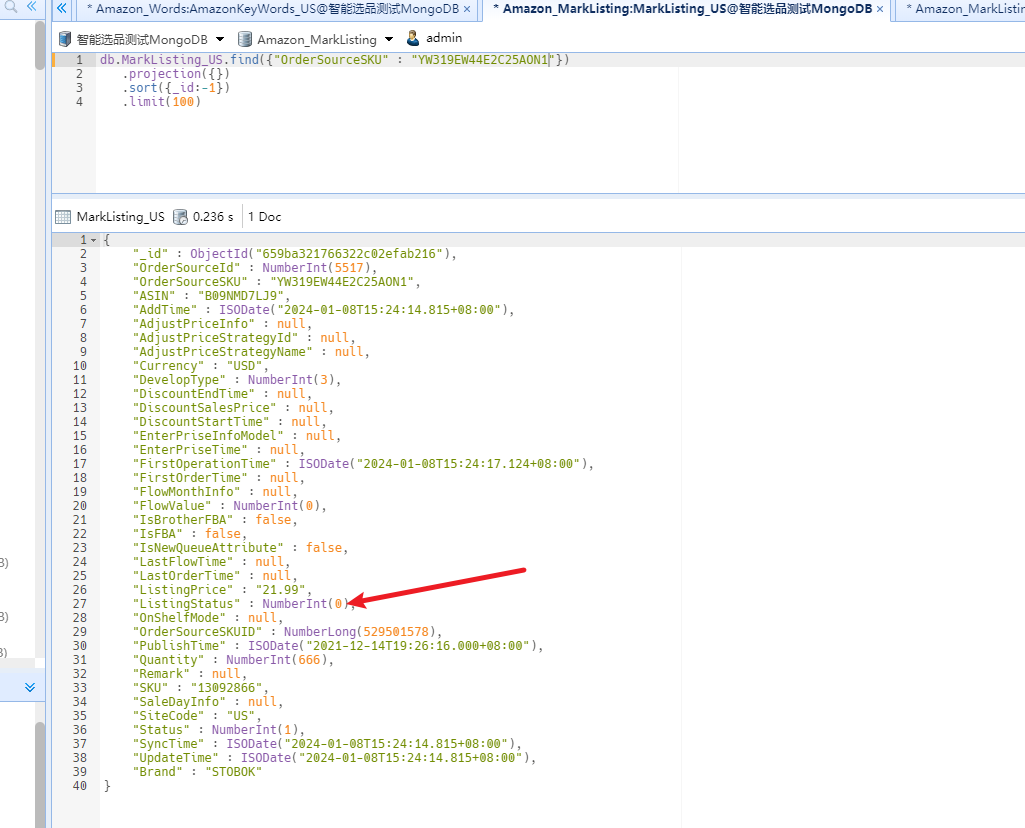The height and width of the screenshot is (828, 1025).
Task: Click the "0.236 s" query time text
Action: pyautogui.click(x=213, y=217)
